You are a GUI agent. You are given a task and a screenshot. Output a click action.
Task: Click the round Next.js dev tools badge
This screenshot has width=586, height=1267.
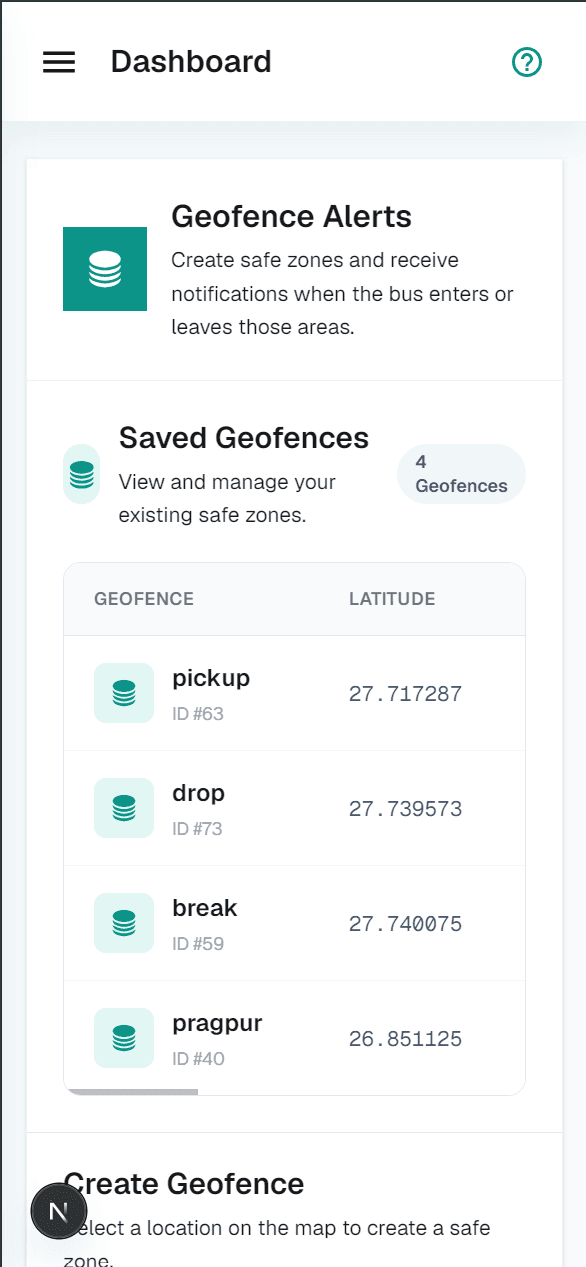[59, 1212]
